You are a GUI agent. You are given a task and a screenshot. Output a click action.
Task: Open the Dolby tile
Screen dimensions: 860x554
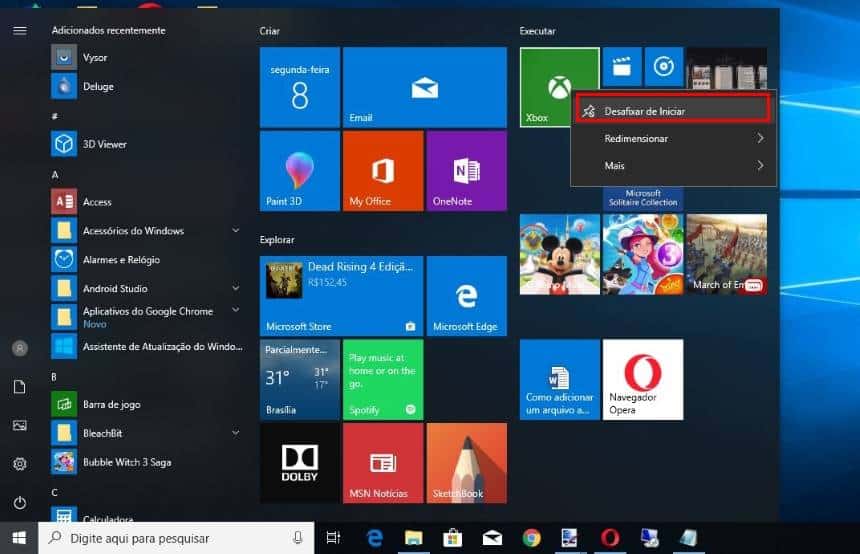(300, 463)
